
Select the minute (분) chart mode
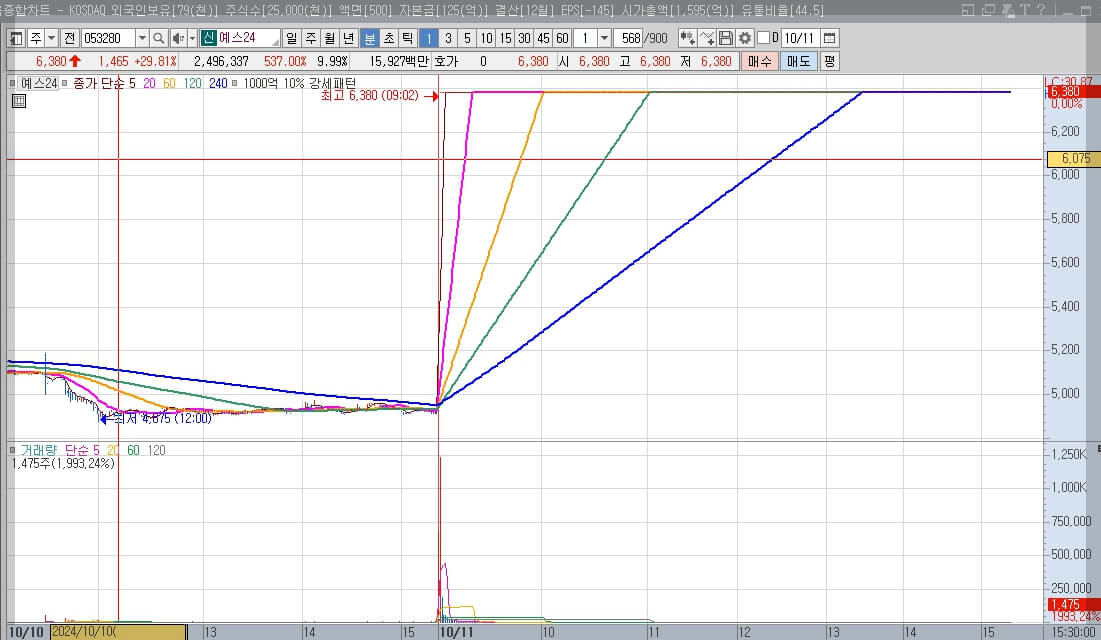point(369,38)
